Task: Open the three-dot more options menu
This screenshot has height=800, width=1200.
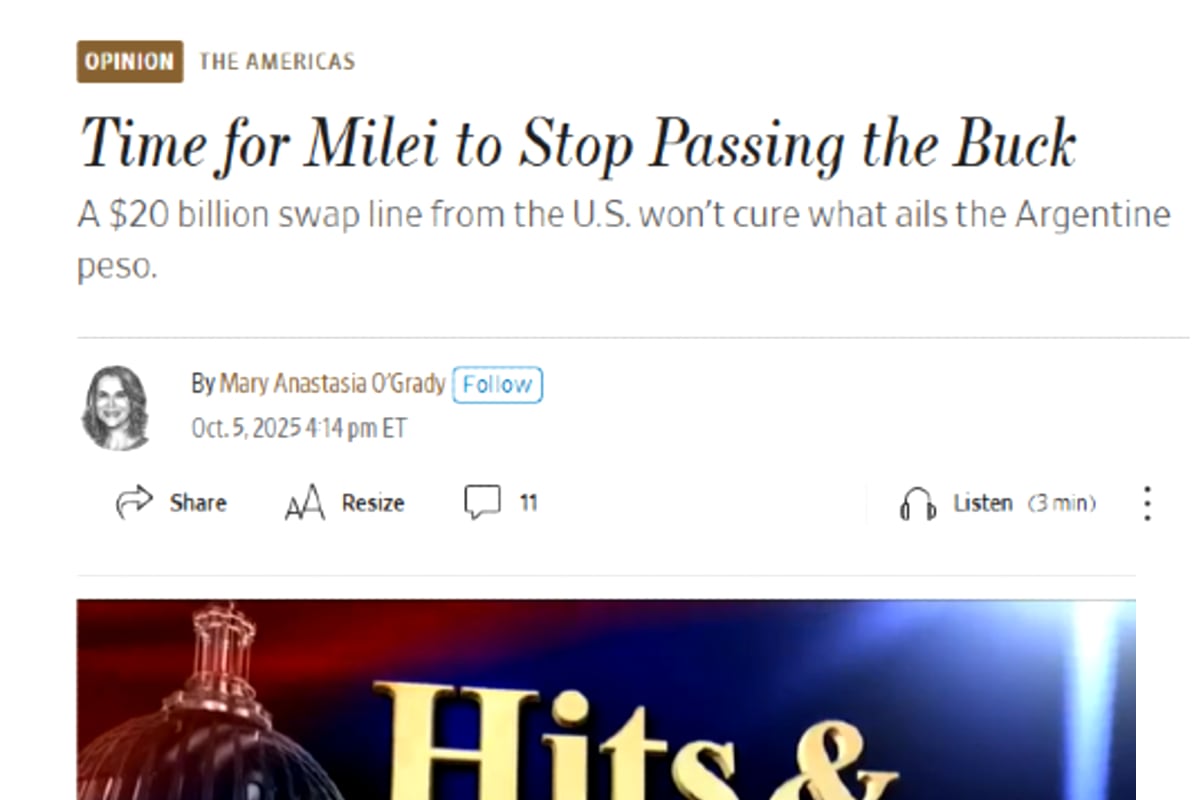Action: tap(1147, 503)
